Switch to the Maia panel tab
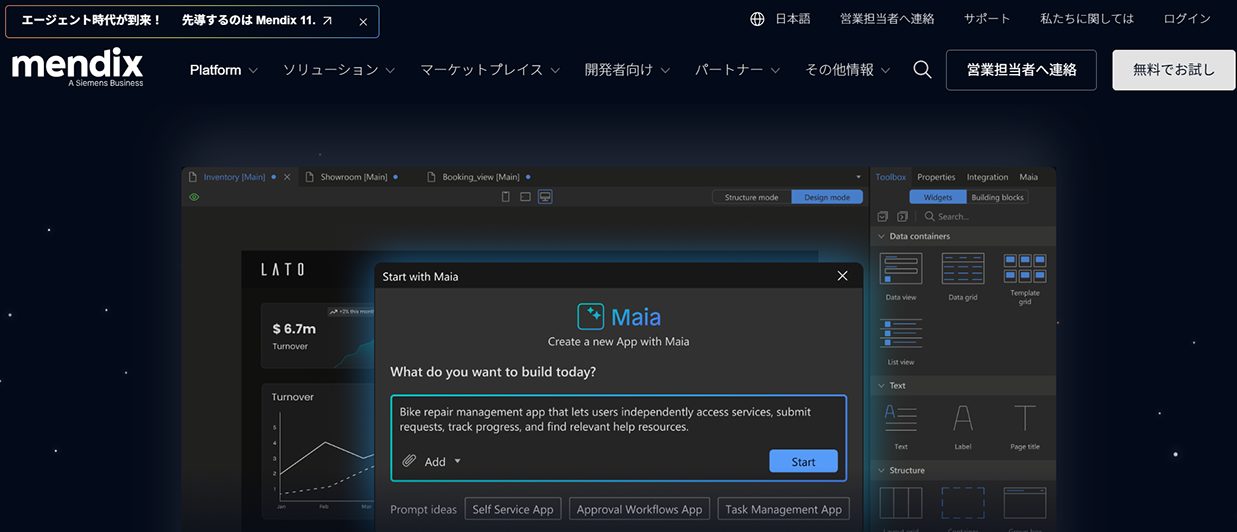Screen dimensions: 1237x532 click(1029, 177)
